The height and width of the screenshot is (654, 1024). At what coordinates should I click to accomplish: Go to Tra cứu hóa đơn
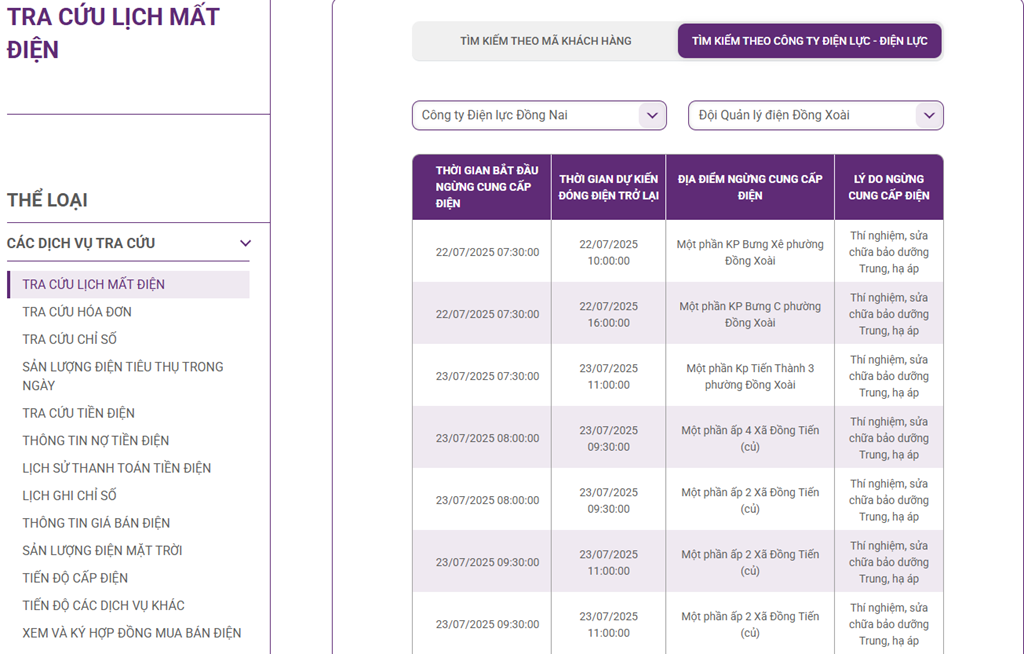(x=77, y=312)
